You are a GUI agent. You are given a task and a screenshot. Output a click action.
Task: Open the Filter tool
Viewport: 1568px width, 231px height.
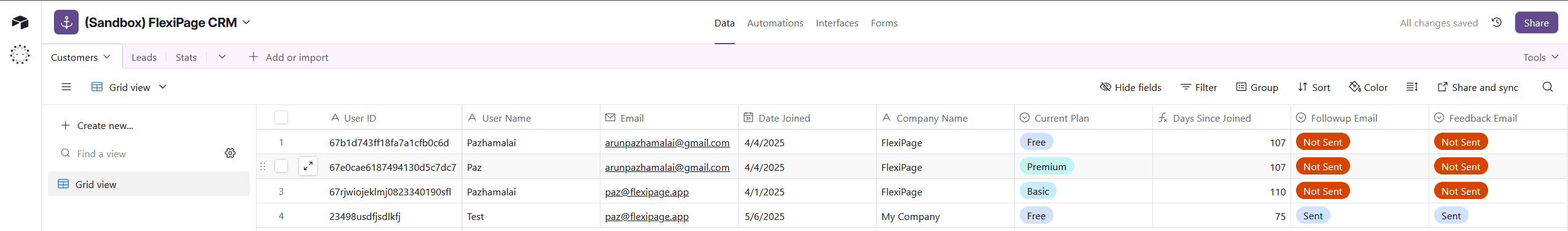[1199, 87]
